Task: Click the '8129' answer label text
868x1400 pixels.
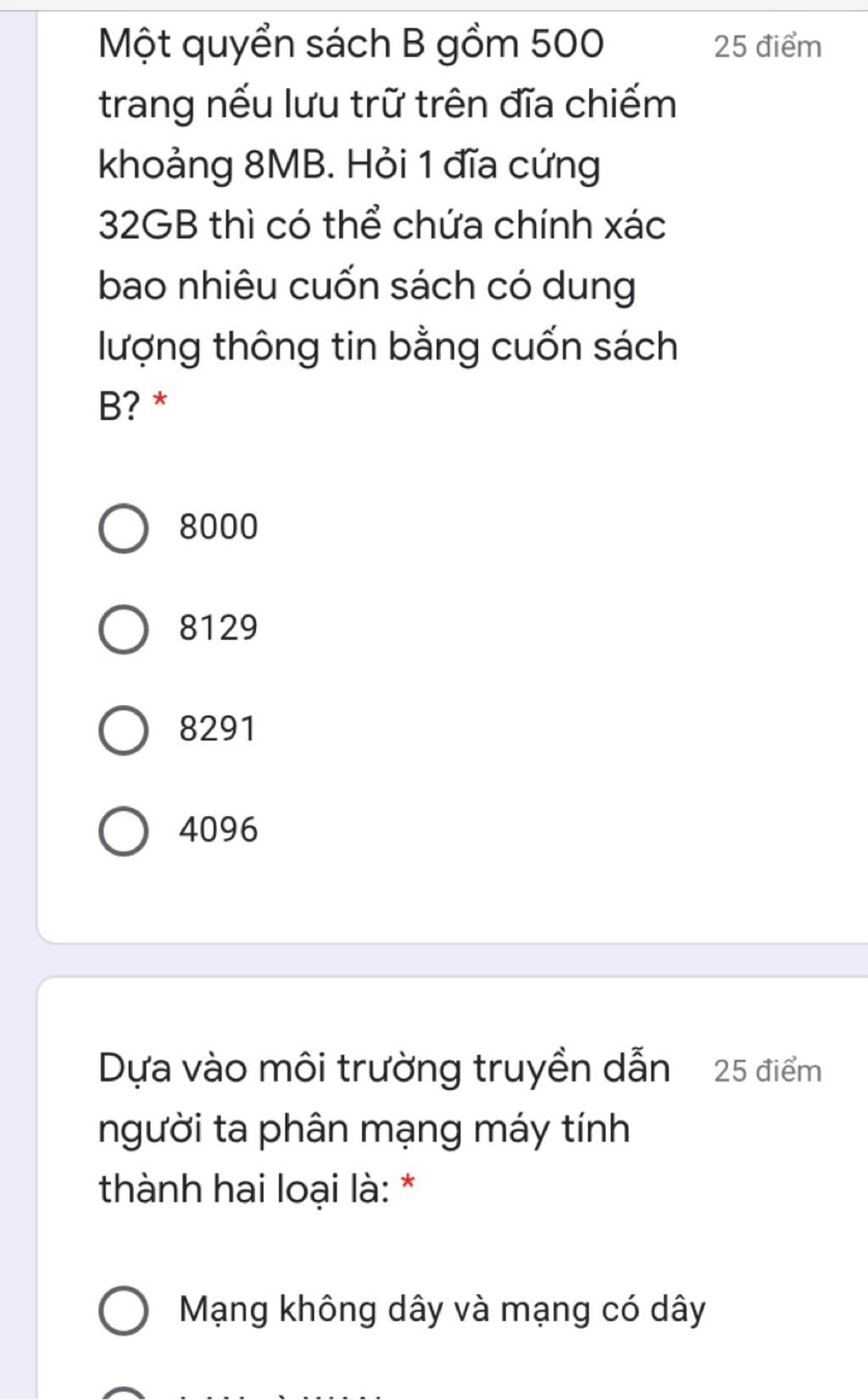Action: point(218,628)
